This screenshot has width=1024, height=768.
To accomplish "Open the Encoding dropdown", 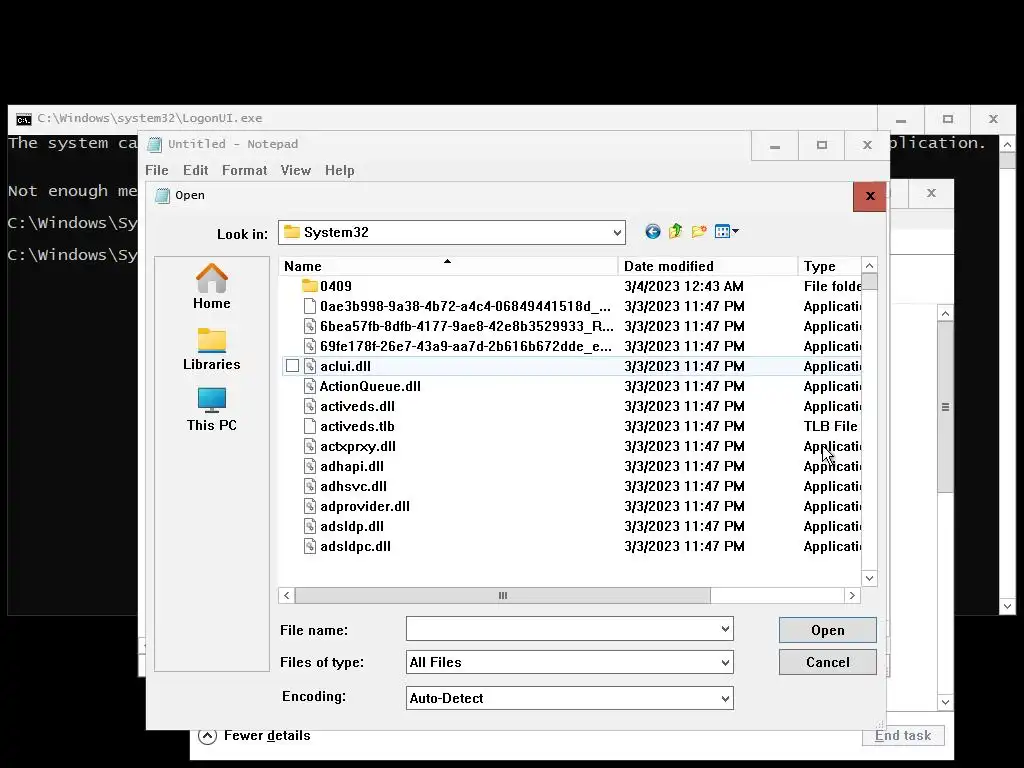I will [725, 698].
